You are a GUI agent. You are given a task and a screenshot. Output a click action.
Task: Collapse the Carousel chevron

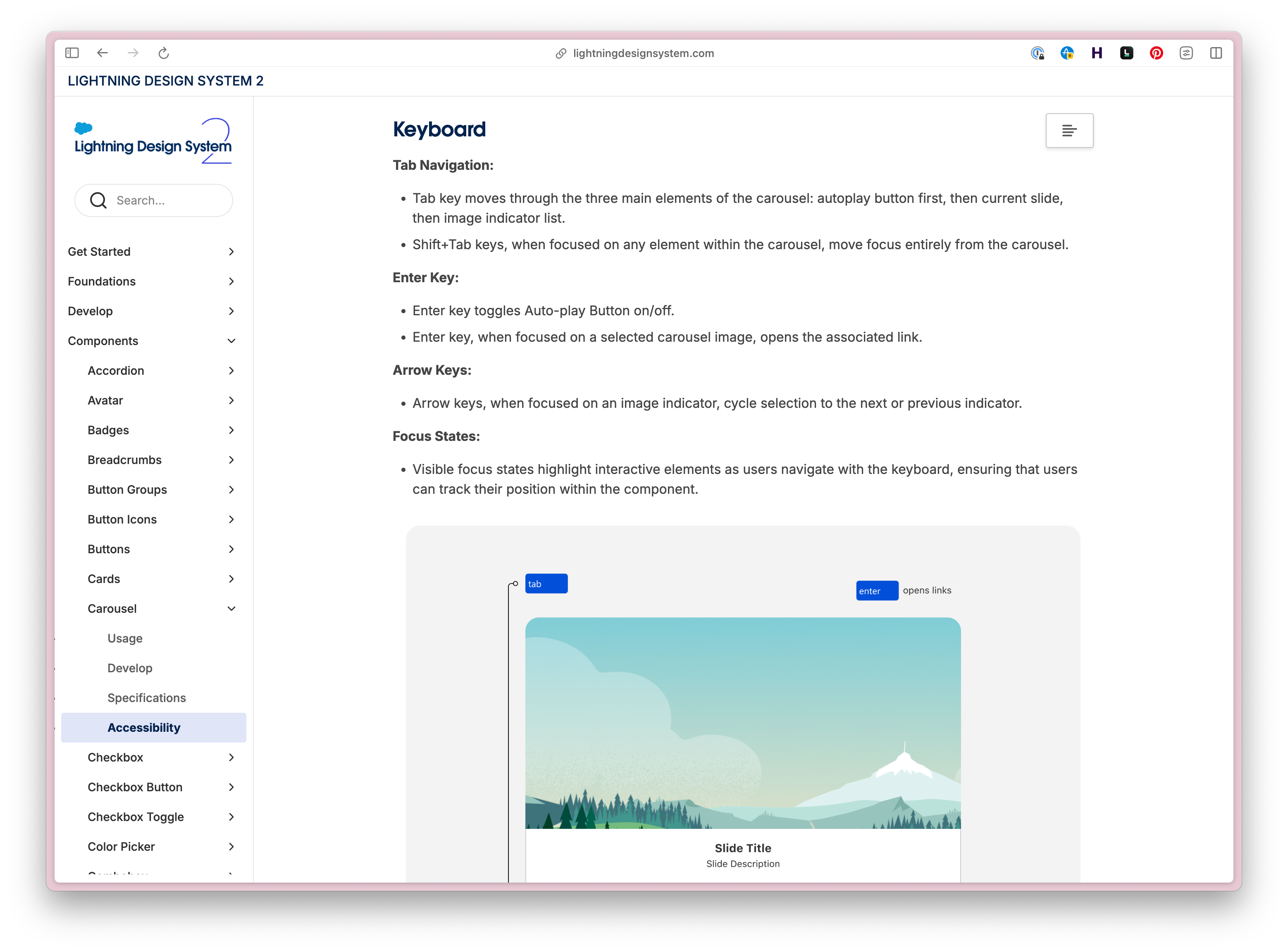[231, 609]
